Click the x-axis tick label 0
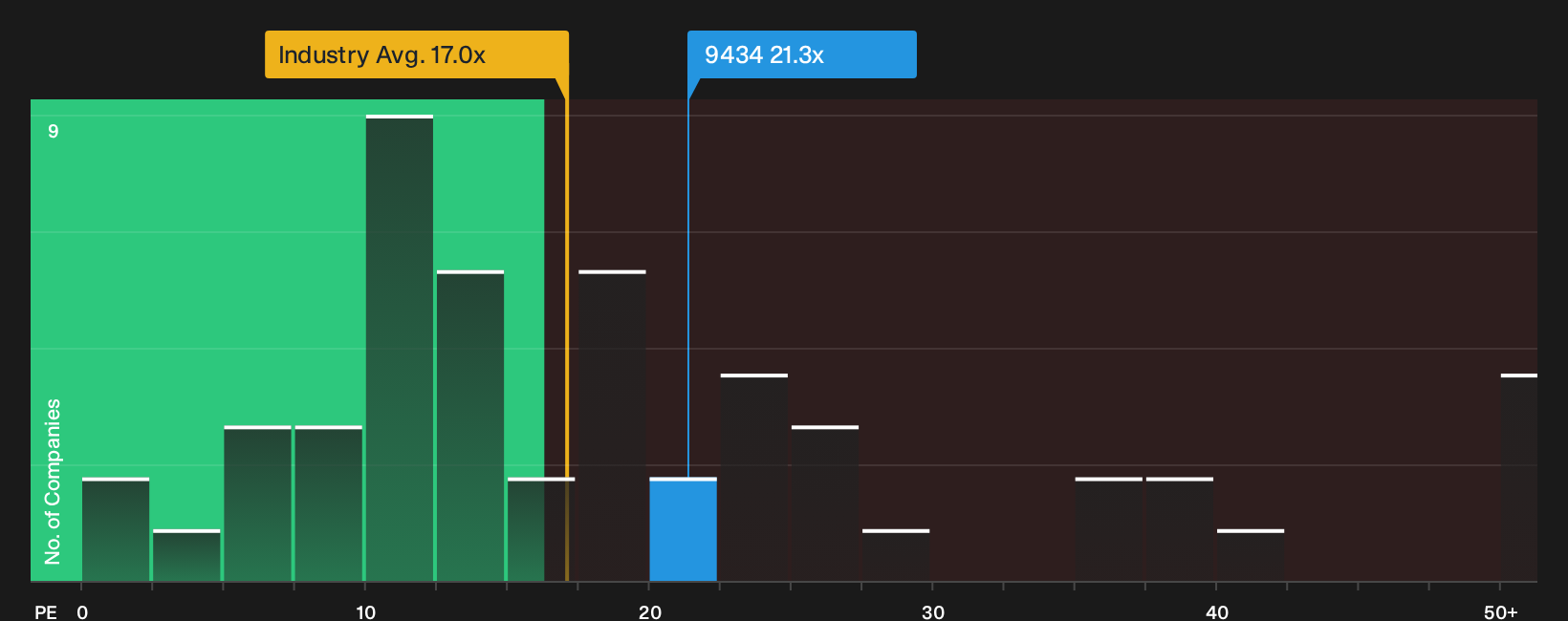The width and height of the screenshot is (1568, 621). (x=82, y=612)
